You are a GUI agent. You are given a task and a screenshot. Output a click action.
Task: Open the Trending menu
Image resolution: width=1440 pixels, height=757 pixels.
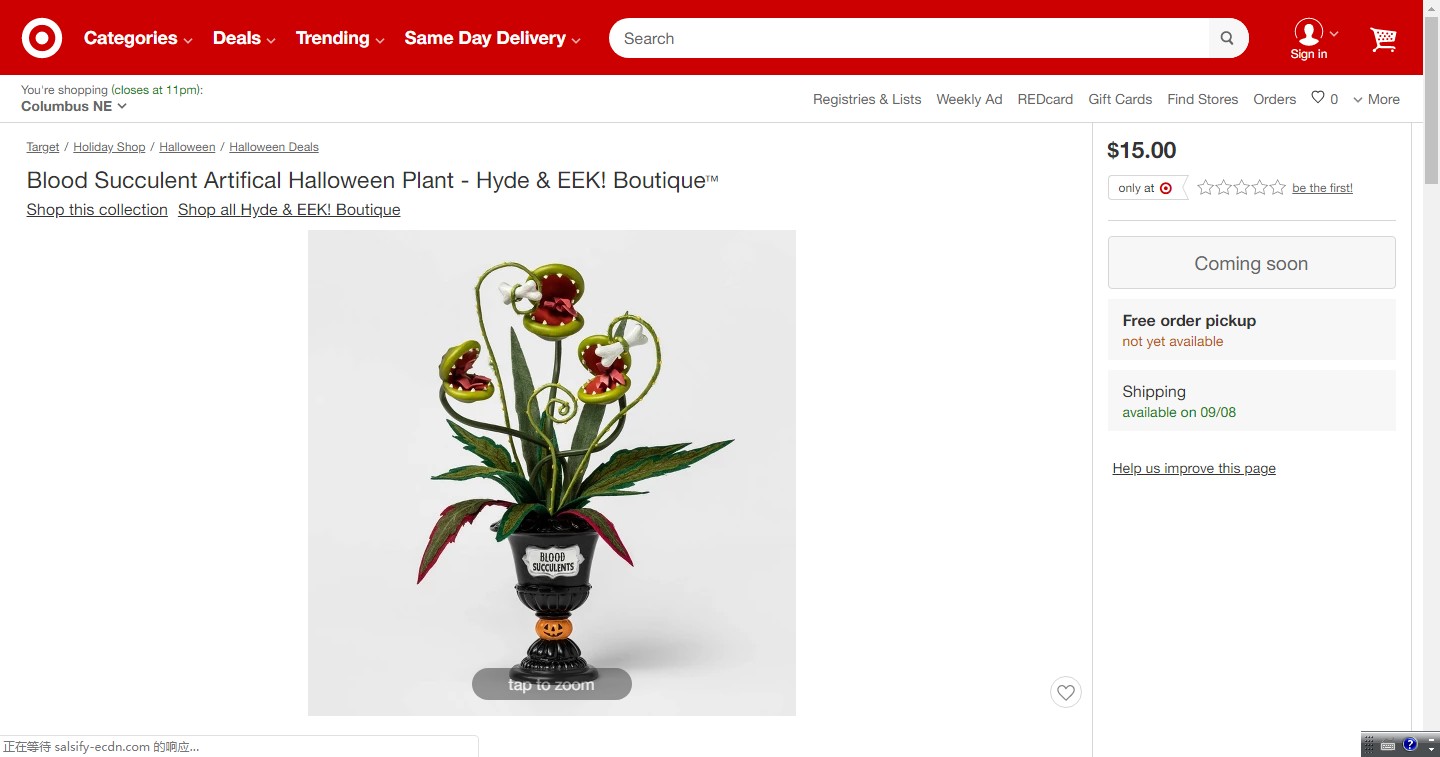(x=340, y=38)
